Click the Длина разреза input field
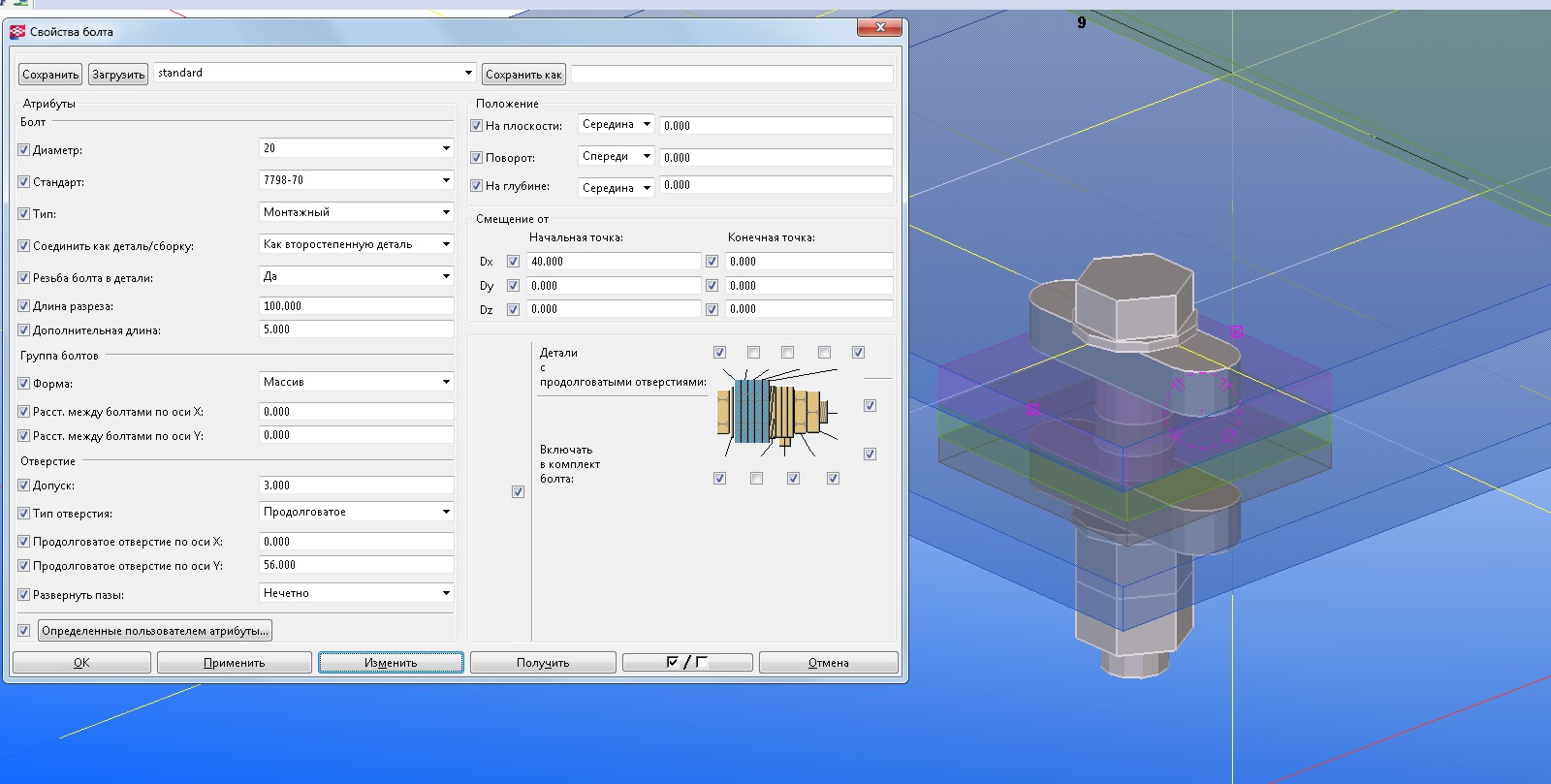The height and width of the screenshot is (784, 1551). 356,306
